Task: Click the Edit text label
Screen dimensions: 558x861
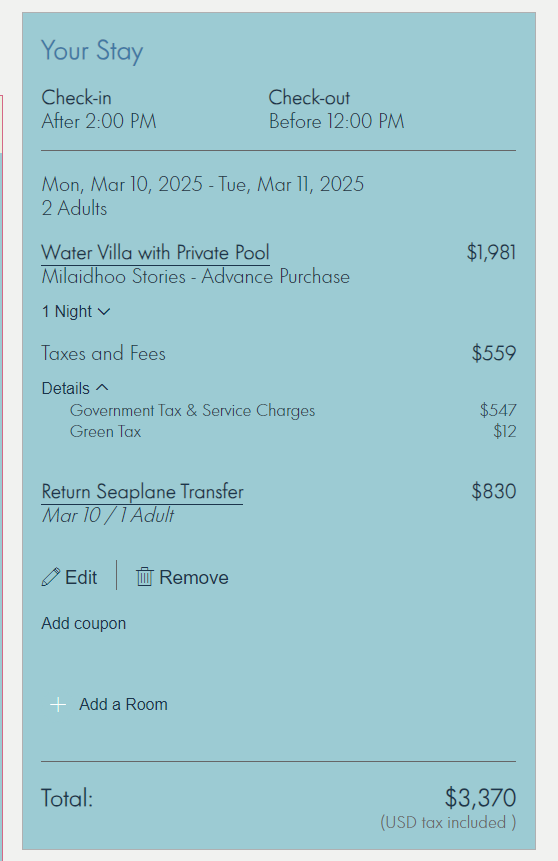Action: [81, 577]
